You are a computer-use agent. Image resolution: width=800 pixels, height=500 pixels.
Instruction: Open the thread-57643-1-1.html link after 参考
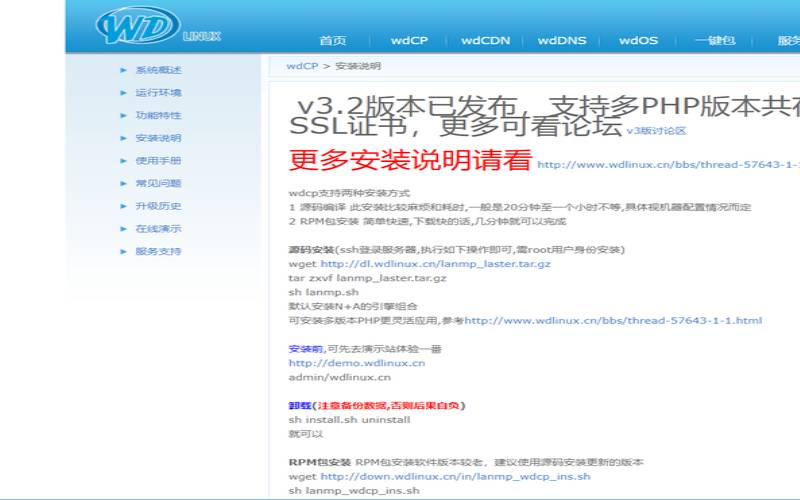(613, 320)
